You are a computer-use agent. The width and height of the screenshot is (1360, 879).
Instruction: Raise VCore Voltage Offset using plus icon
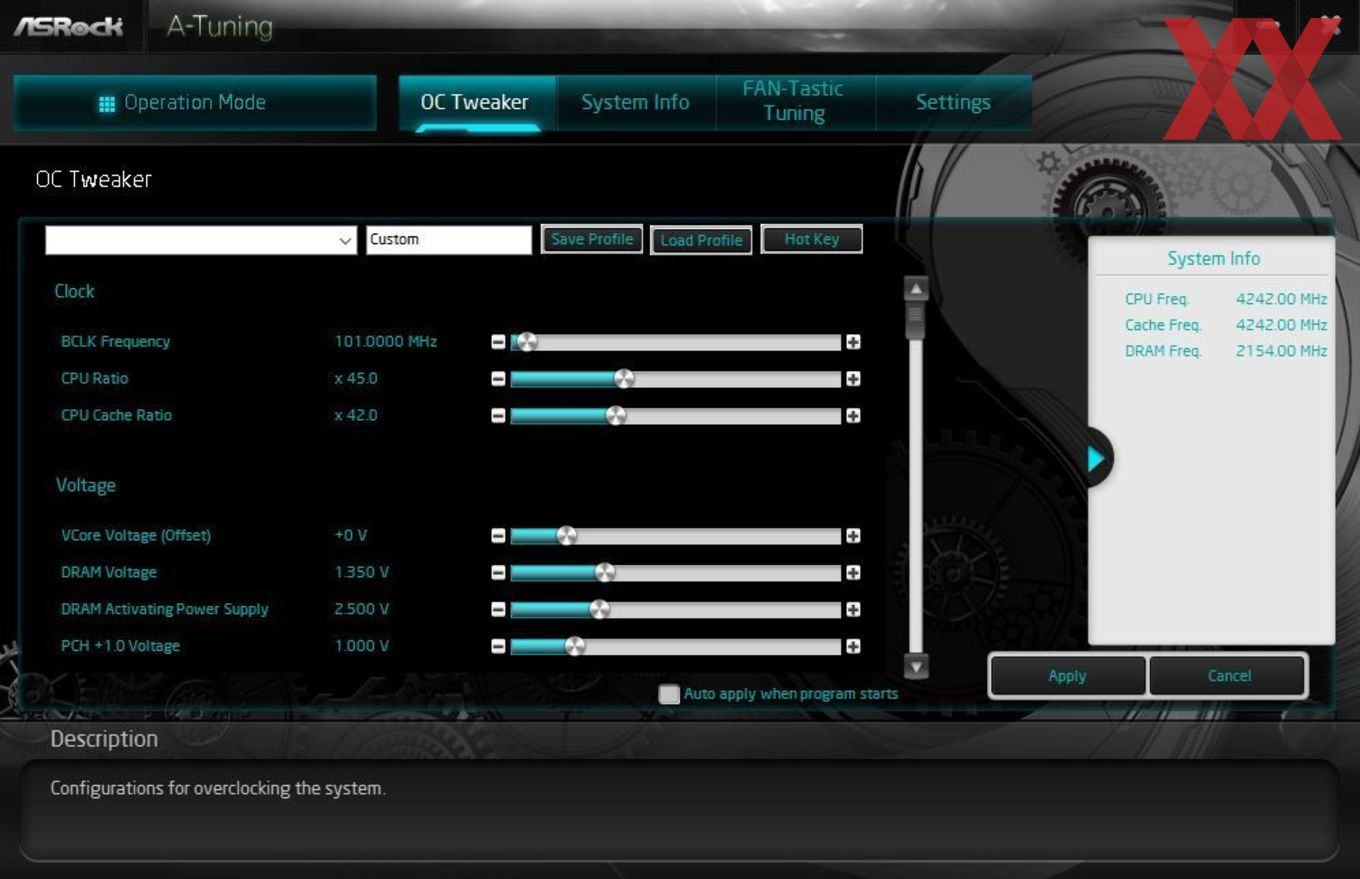coord(853,536)
